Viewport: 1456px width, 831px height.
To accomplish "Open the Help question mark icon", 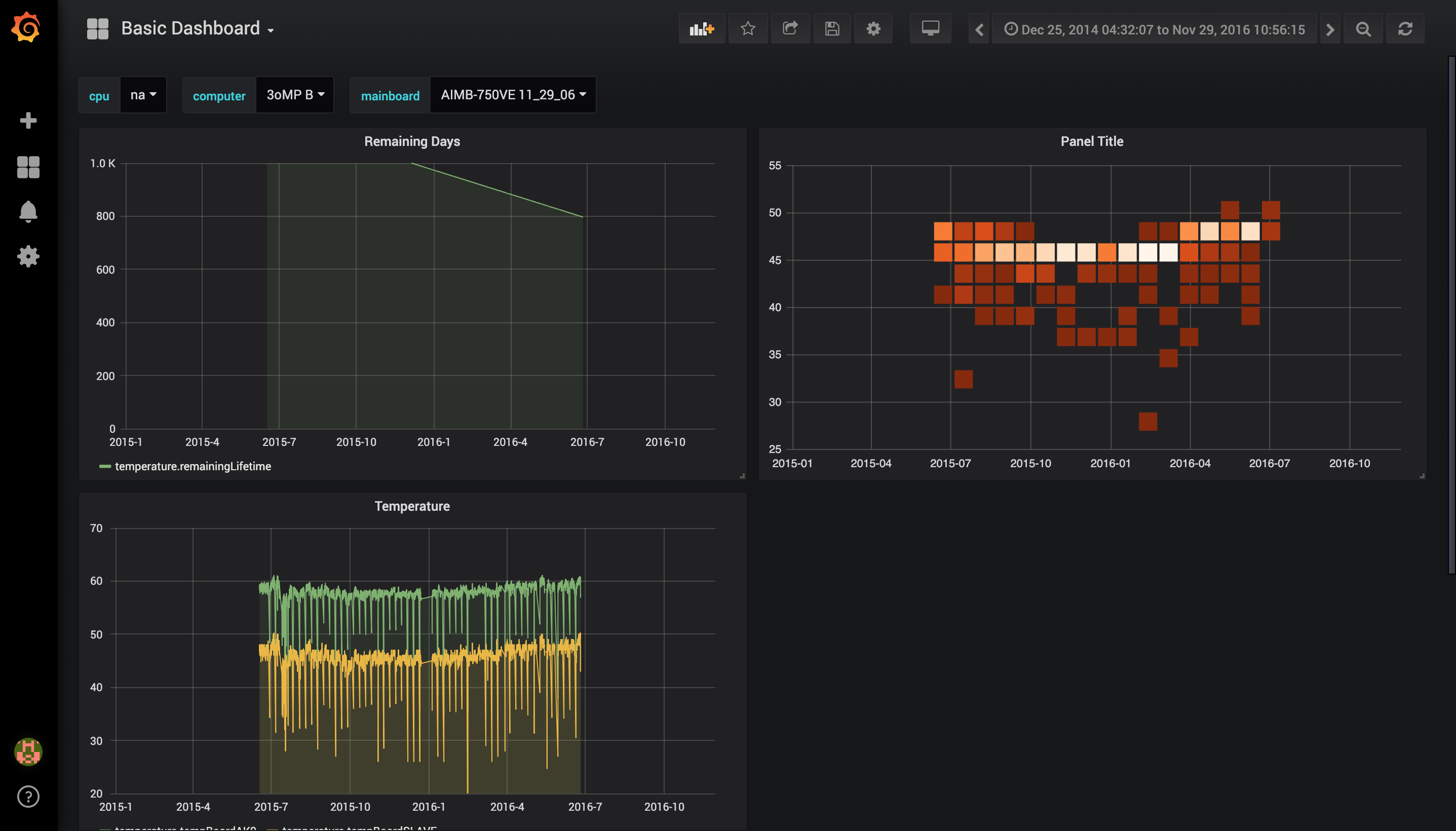I will pos(28,796).
